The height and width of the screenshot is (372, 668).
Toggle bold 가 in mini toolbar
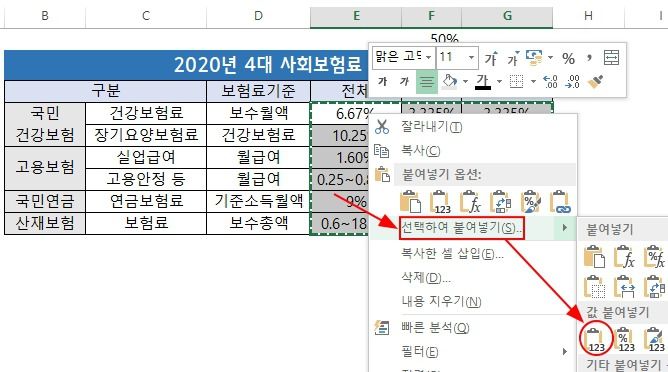383,81
